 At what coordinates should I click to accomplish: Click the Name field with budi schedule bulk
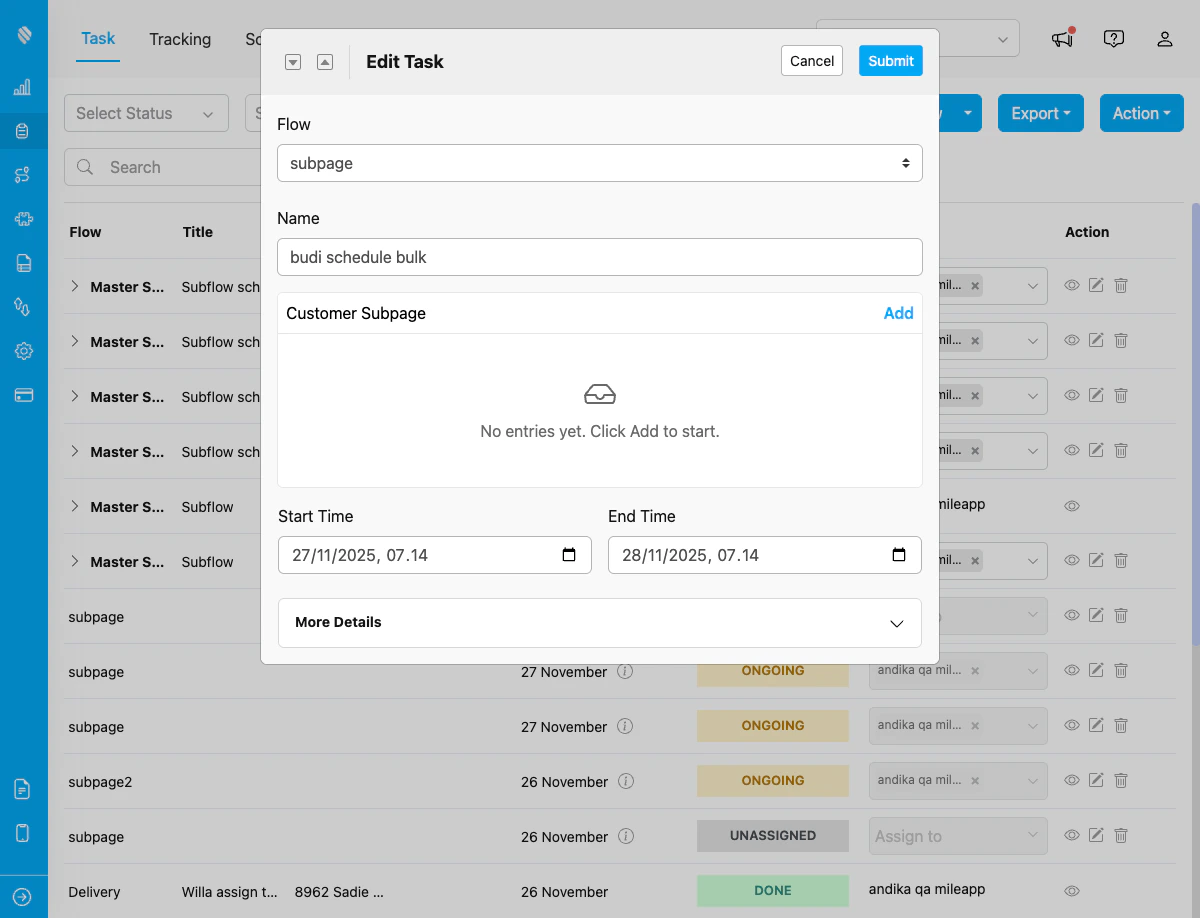[600, 257]
